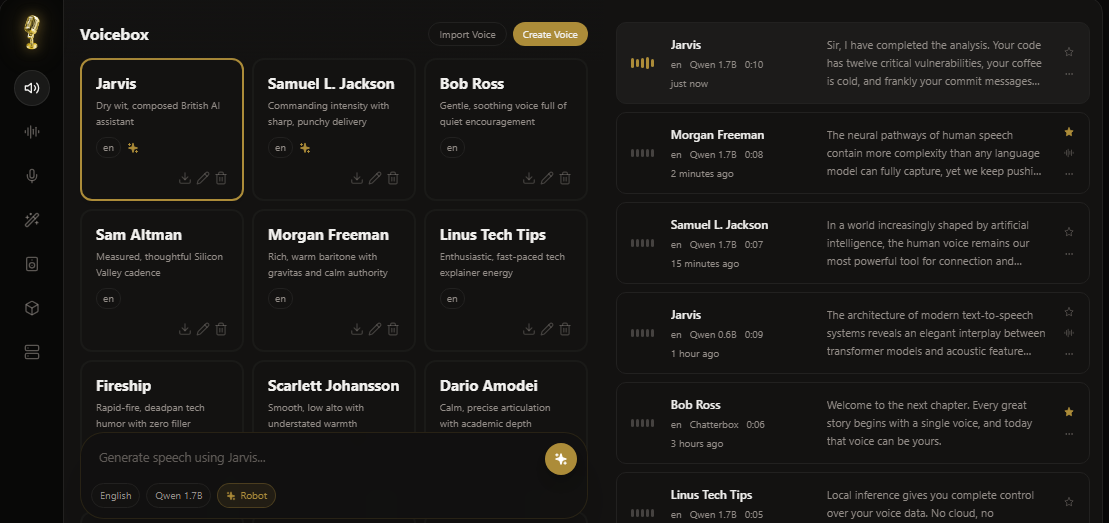Click the Import Voice button
1109x523 pixels.
(x=467, y=34)
